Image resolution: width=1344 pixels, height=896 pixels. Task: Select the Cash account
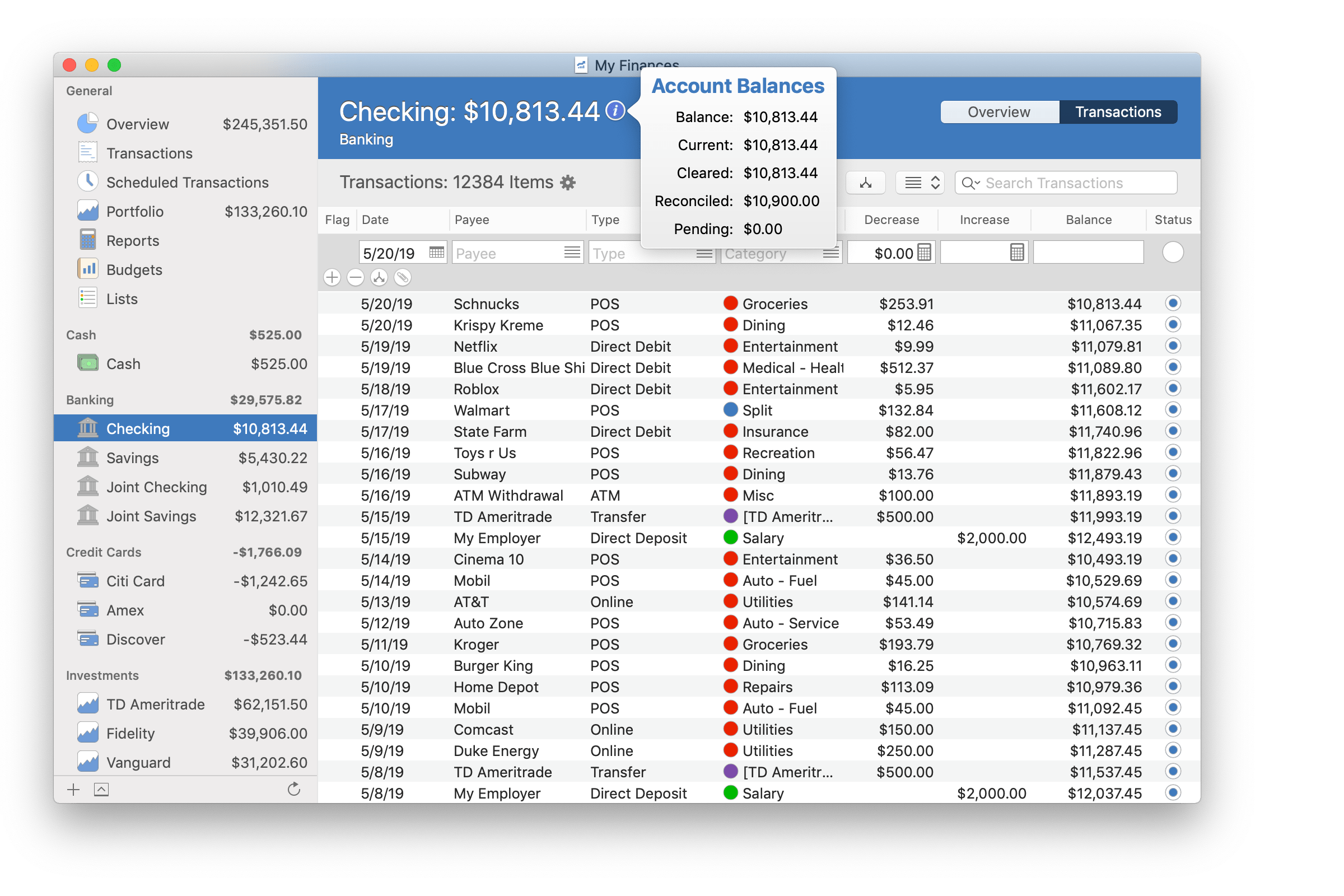click(186, 364)
